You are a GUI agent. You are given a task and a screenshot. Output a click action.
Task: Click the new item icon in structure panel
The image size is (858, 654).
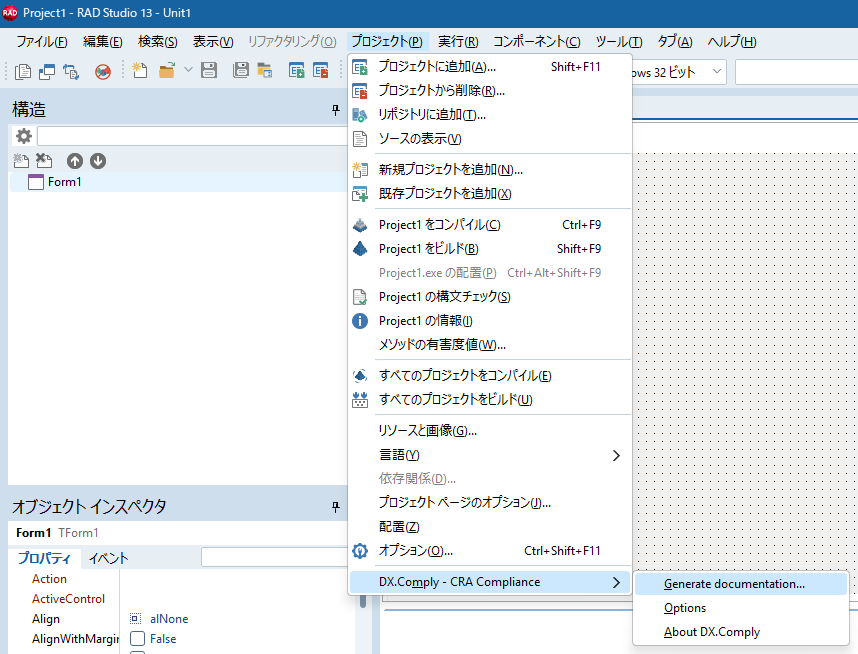pyautogui.click(x=21, y=161)
